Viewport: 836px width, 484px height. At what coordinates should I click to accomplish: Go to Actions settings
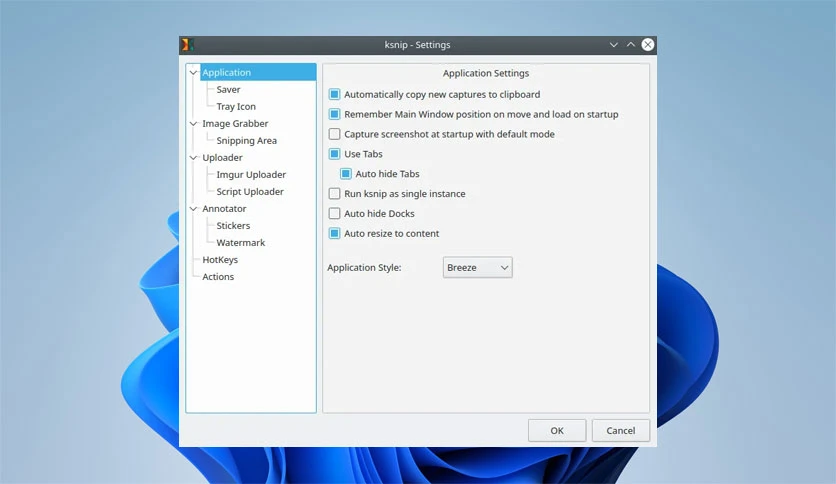coord(218,277)
